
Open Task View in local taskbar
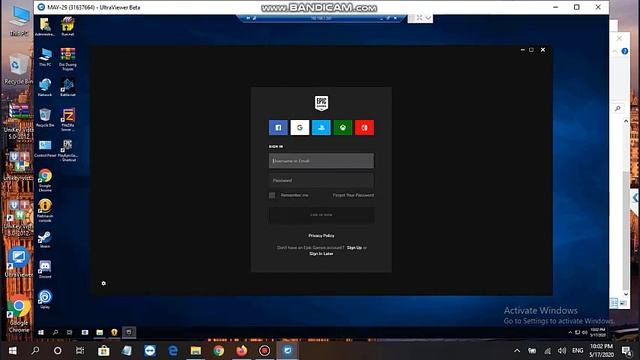tap(80, 351)
